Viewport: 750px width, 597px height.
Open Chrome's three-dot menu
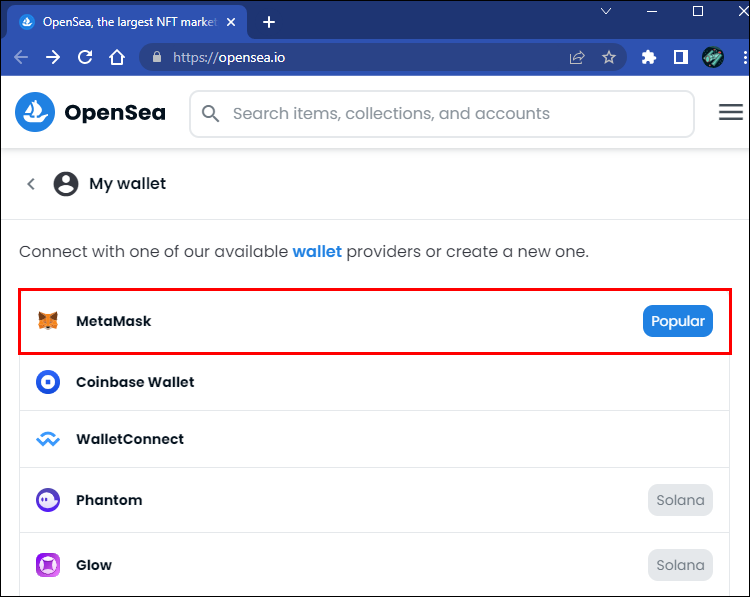[x=738, y=58]
